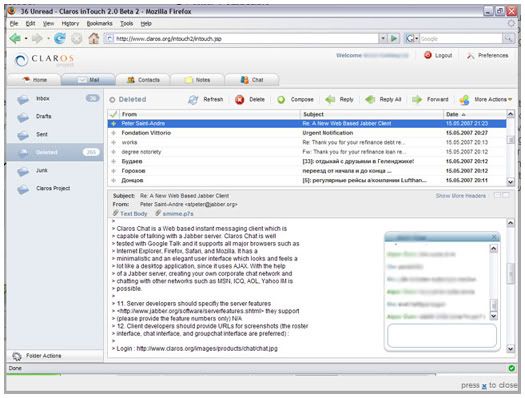Viewport: 525px width, 398px height.
Task: Click the Google search field
Action: (x=461, y=38)
